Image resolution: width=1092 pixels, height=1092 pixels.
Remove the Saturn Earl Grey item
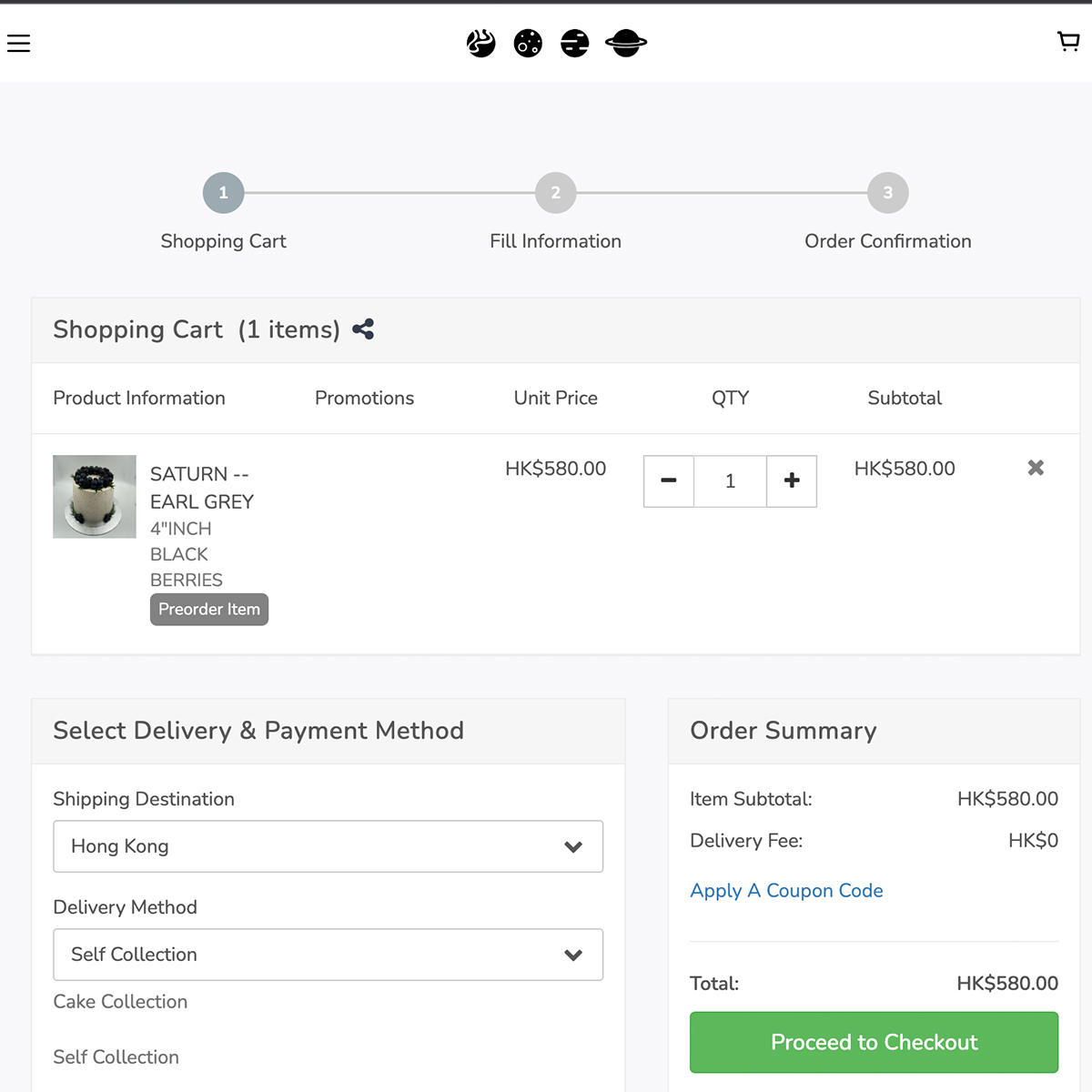(x=1036, y=468)
